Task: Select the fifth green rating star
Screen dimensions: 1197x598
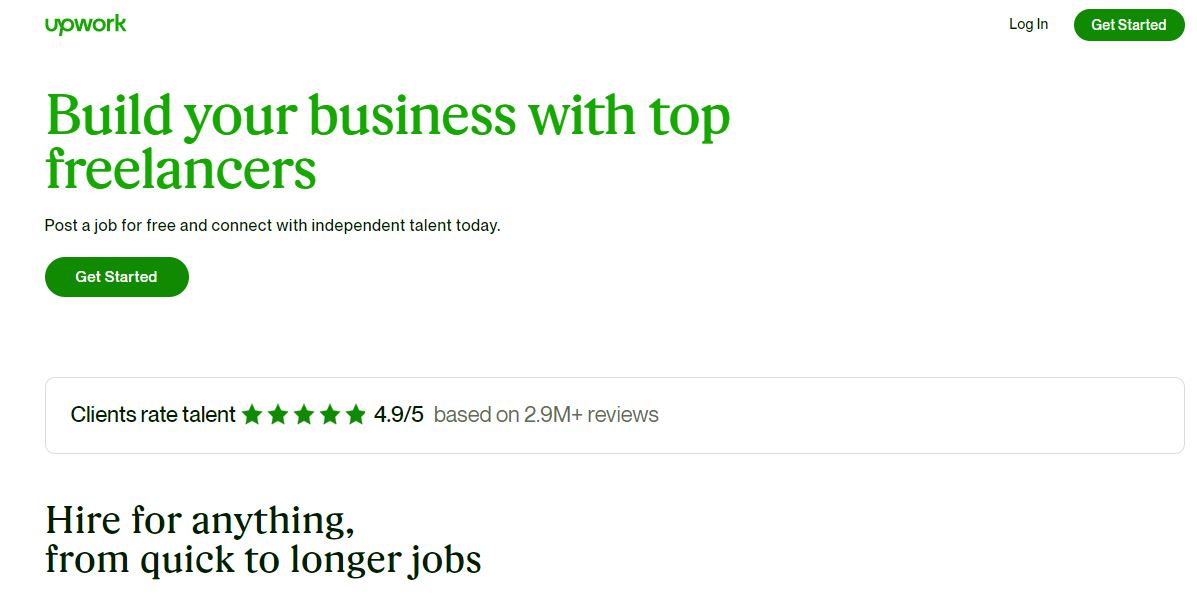Action: click(356, 415)
